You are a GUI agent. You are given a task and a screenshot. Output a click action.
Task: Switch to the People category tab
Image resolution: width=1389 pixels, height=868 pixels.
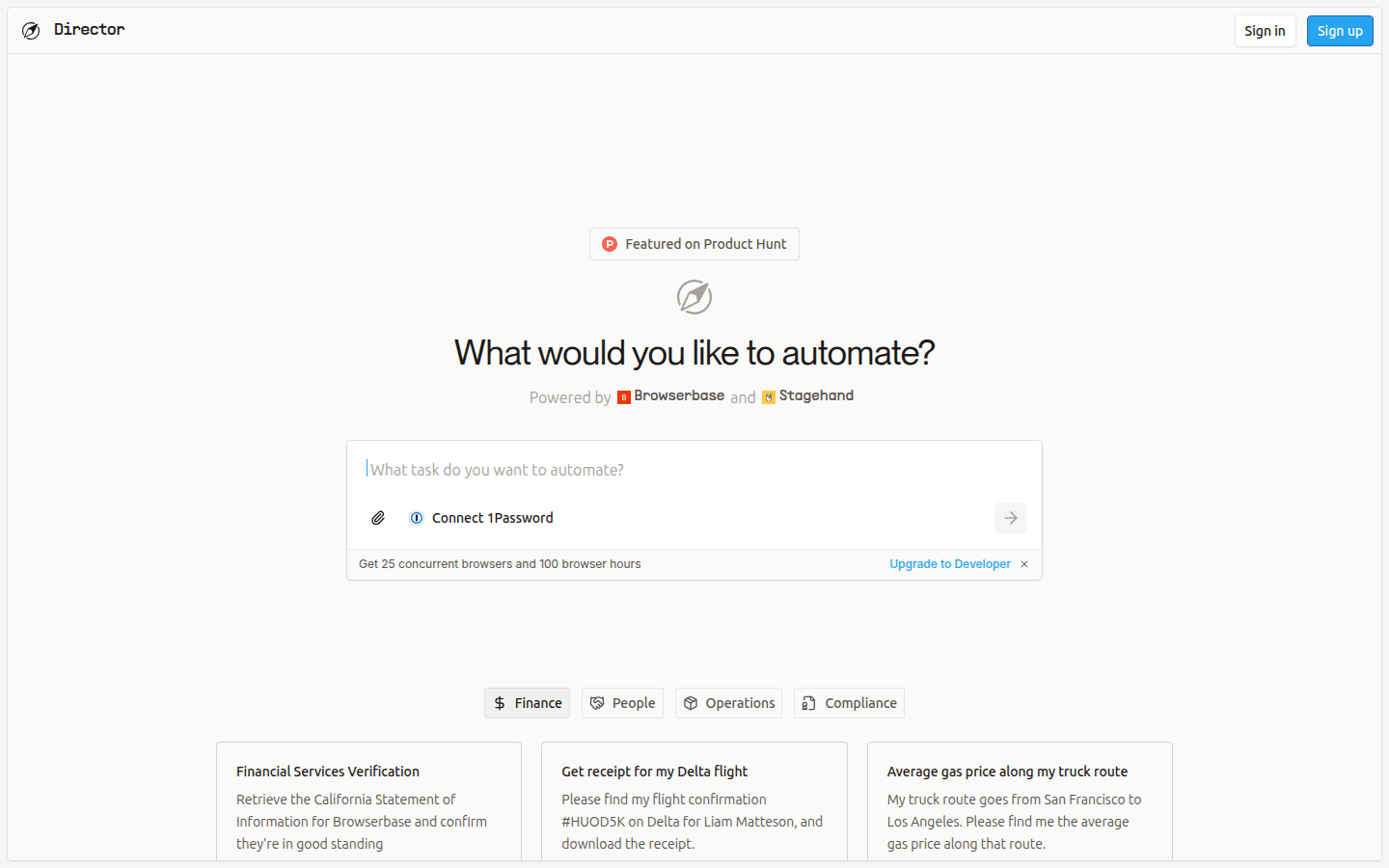[622, 703]
